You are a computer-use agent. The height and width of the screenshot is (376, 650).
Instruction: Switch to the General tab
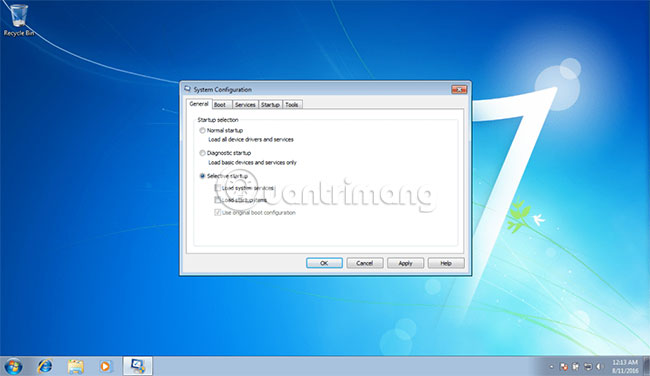(199, 104)
